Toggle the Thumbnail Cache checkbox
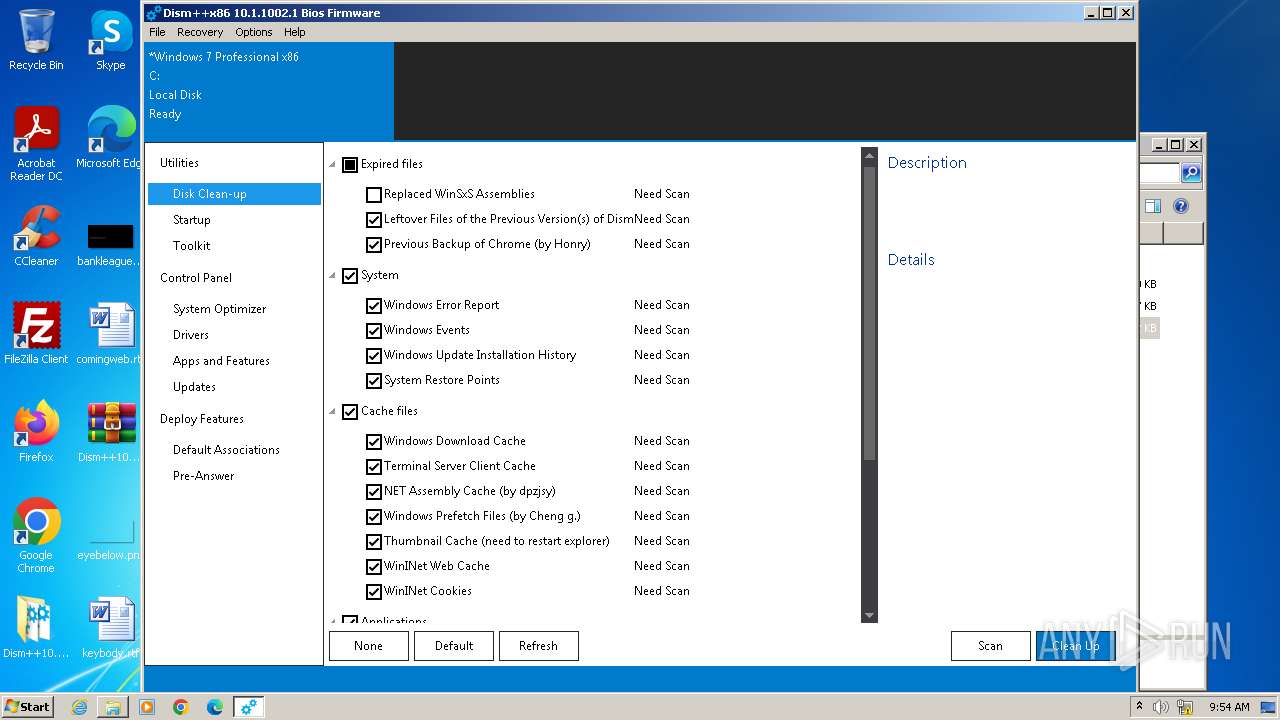Image resolution: width=1280 pixels, height=720 pixels. (374, 542)
